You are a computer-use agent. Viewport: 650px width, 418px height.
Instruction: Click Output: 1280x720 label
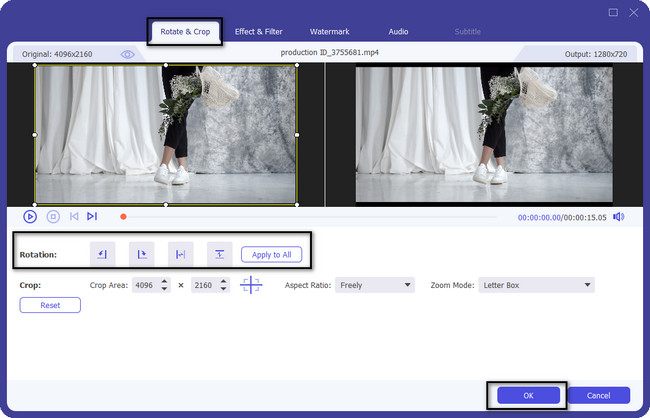click(596, 54)
